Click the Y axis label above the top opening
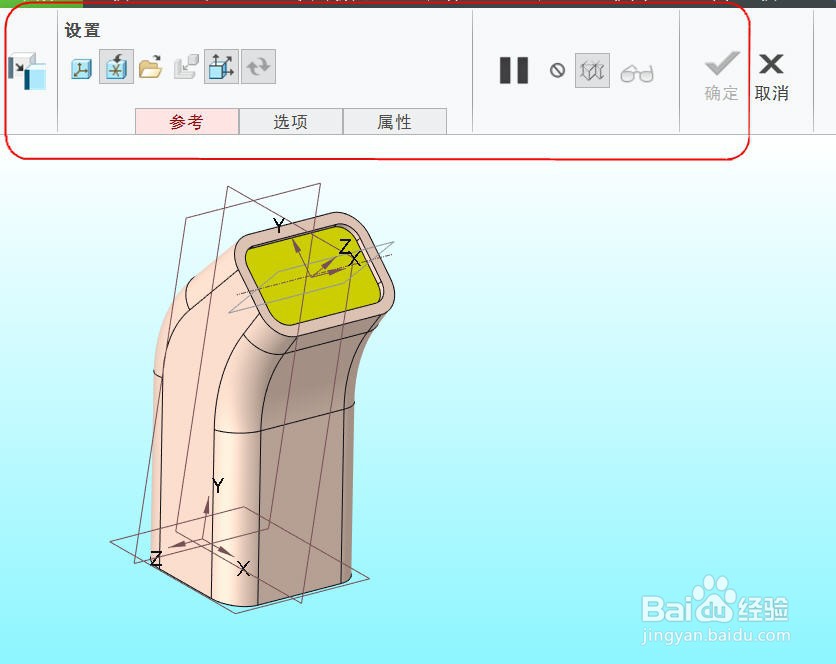This screenshot has height=664, width=836. (x=278, y=225)
